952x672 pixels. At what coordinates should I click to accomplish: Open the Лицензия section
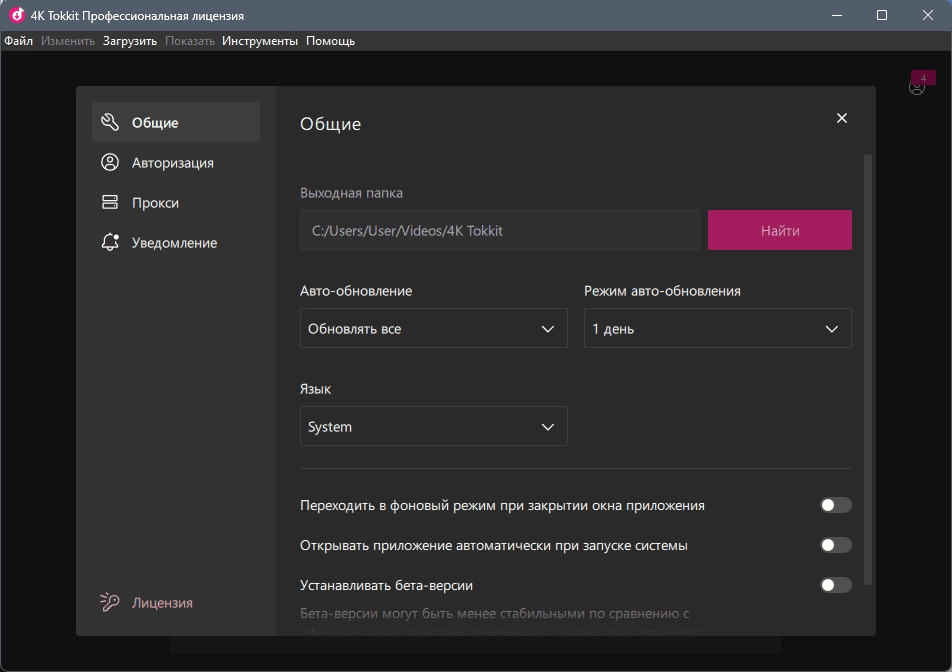[162, 602]
